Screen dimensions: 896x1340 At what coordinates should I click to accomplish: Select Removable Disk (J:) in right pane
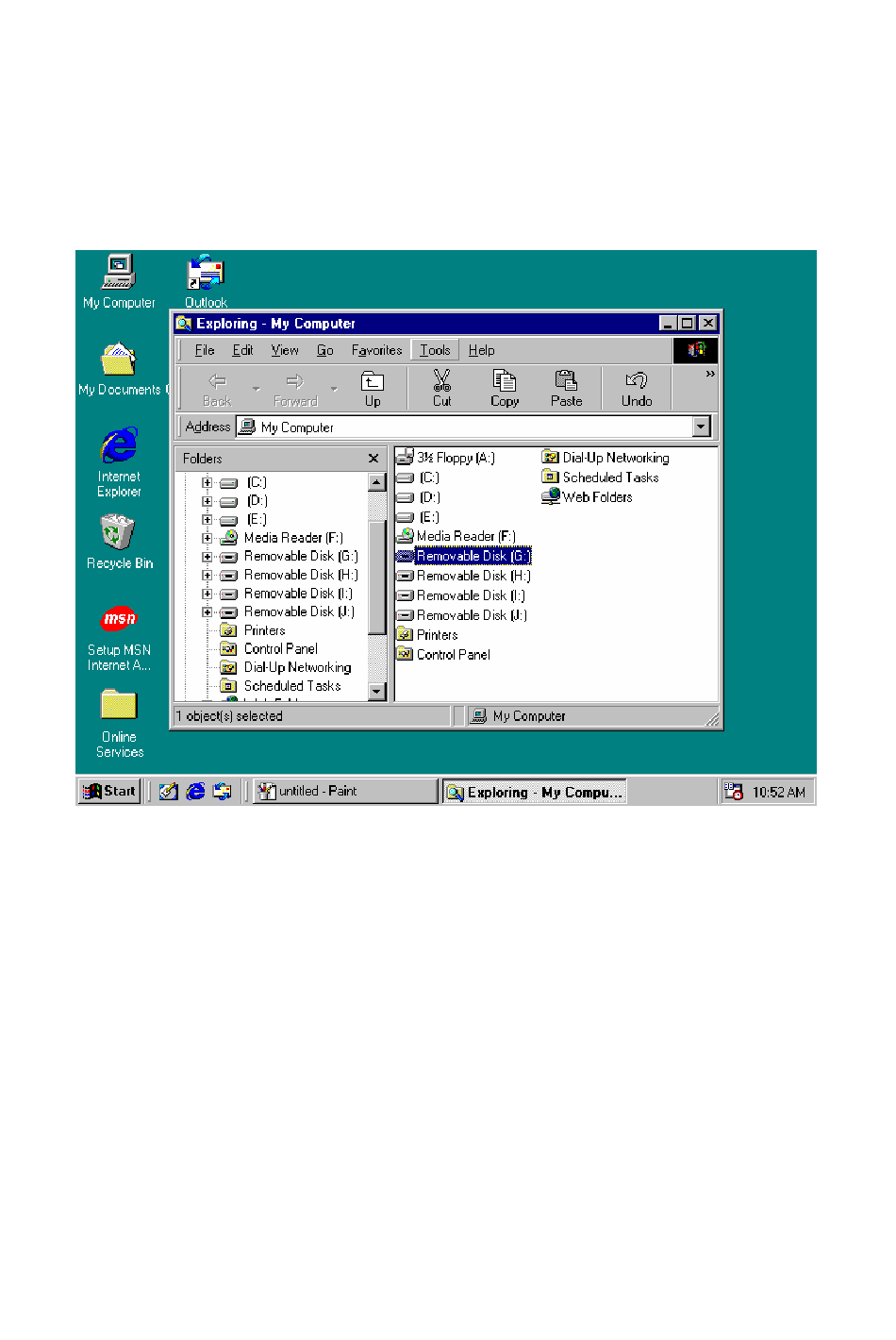pyautogui.click(x=462, y=615)
